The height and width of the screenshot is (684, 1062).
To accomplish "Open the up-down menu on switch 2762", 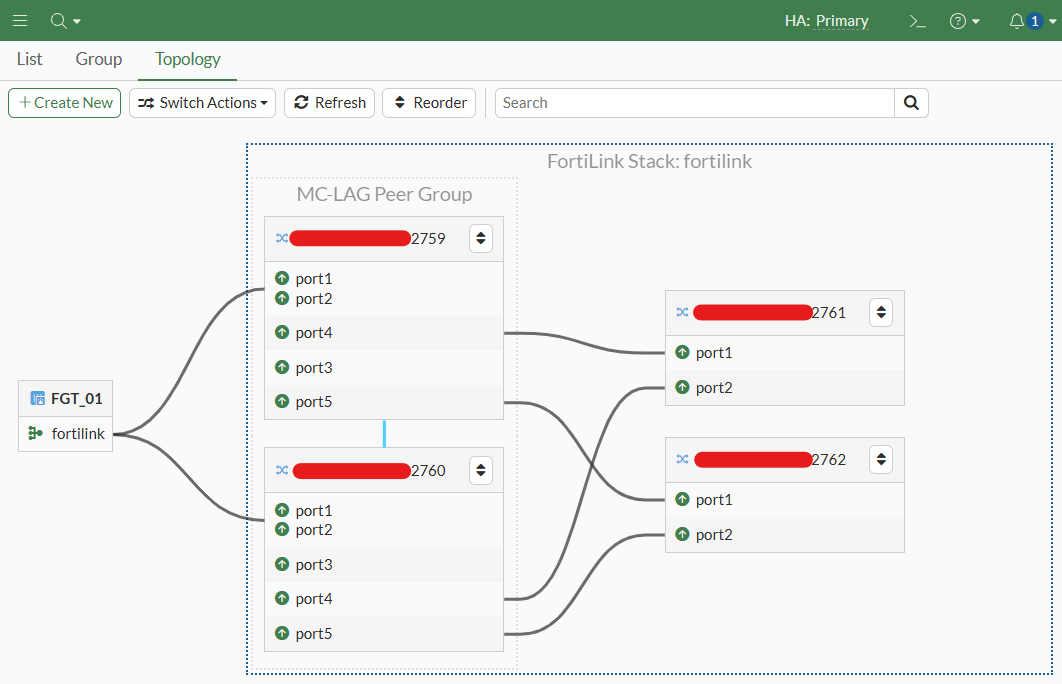I will coord(881,459).
